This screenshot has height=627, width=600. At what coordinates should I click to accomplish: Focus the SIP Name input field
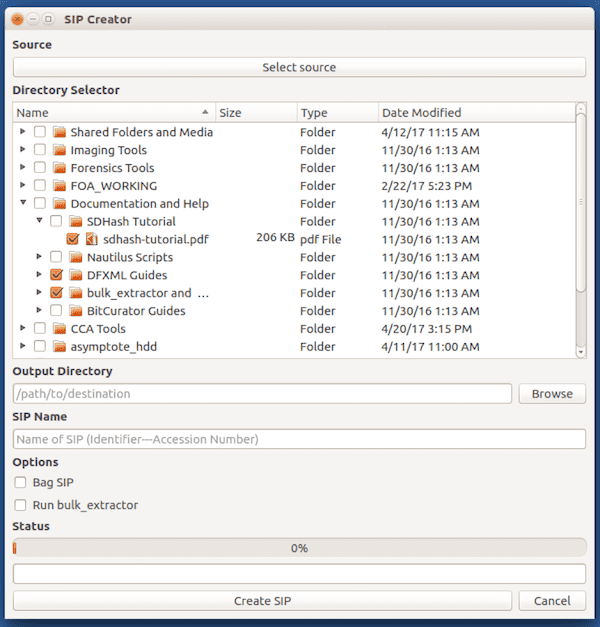(299, 439)
